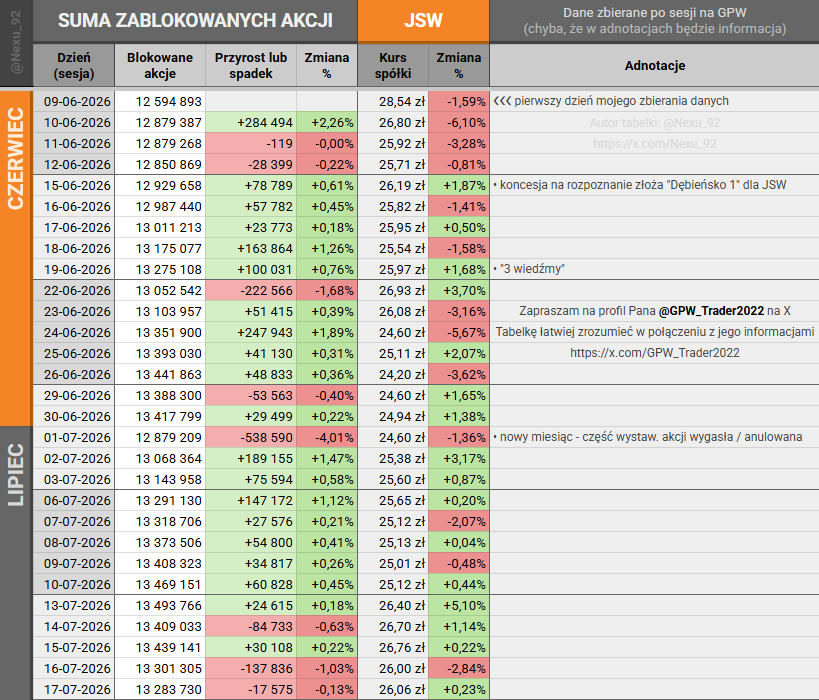The height and width of the screenshot is (700, 819).
Task: Select the -538 590 decrease cell
Action: tap(251, 437)
